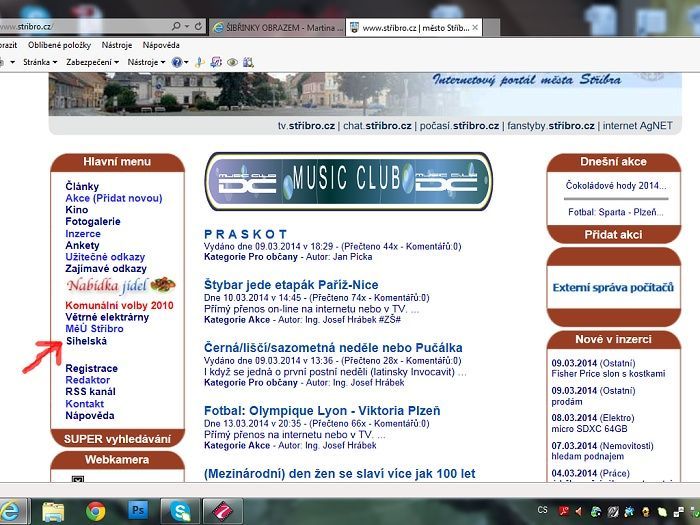Open the Nápověda menu in menu bar
The width and height of the screenshot is (700, 525).
pyautogui.click(x=161, y=45)
